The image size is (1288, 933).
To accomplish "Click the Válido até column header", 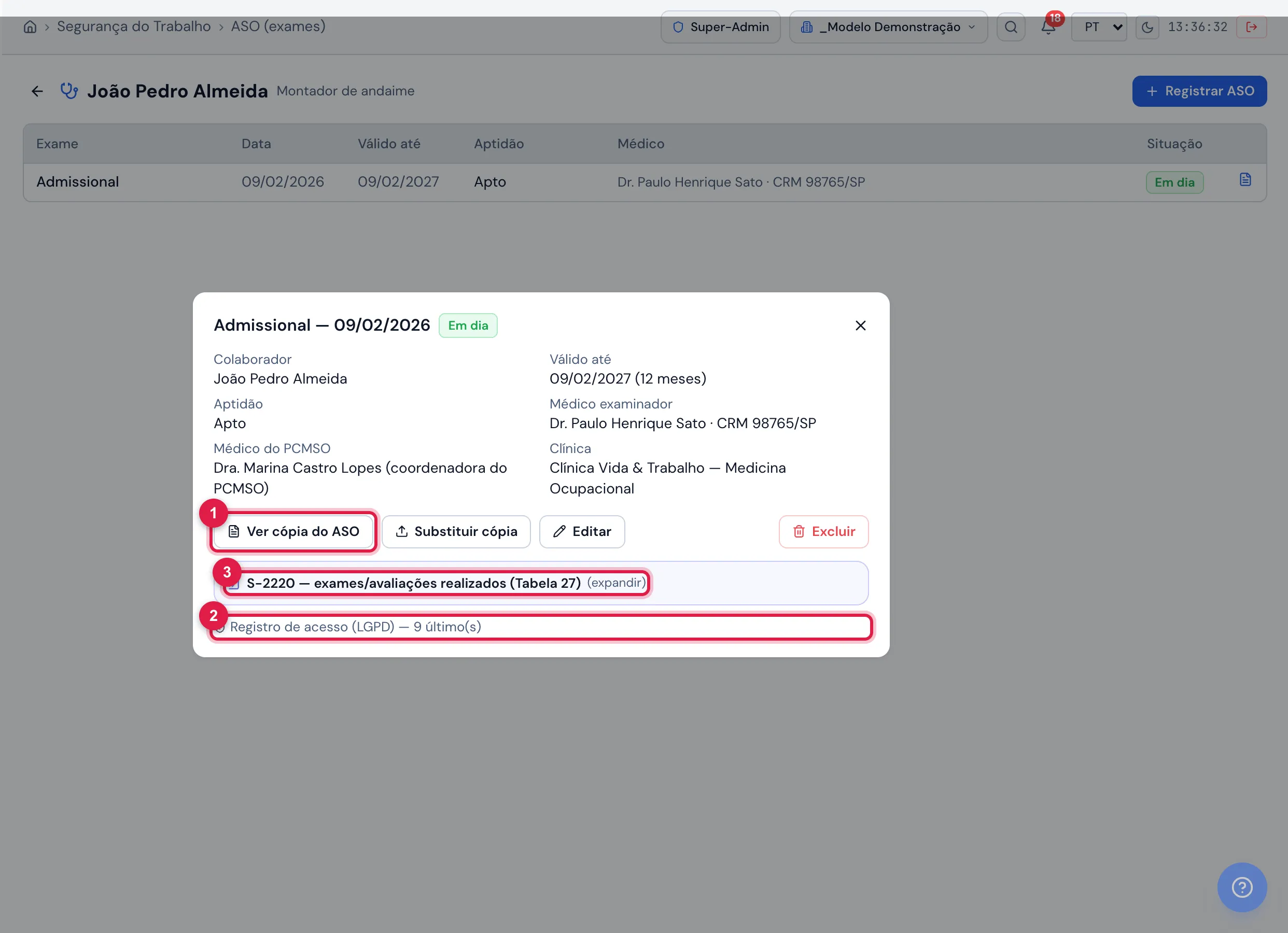I will pyautogui.click(x=389, y=144).
